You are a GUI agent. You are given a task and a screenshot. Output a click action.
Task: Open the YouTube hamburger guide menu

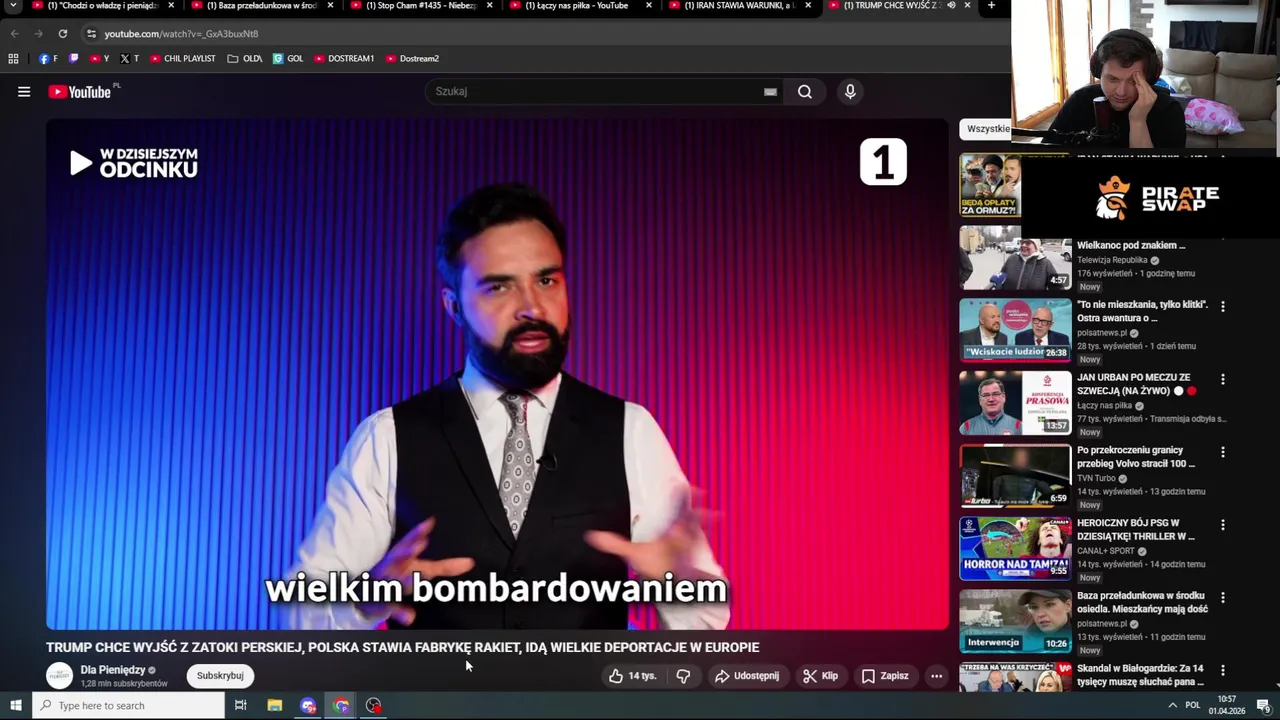click(x=24, y=92)
